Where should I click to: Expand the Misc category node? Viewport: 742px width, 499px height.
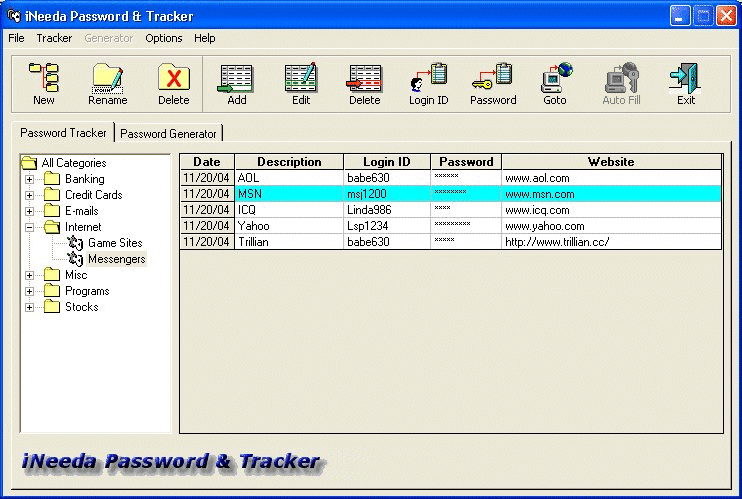point(29,276)
